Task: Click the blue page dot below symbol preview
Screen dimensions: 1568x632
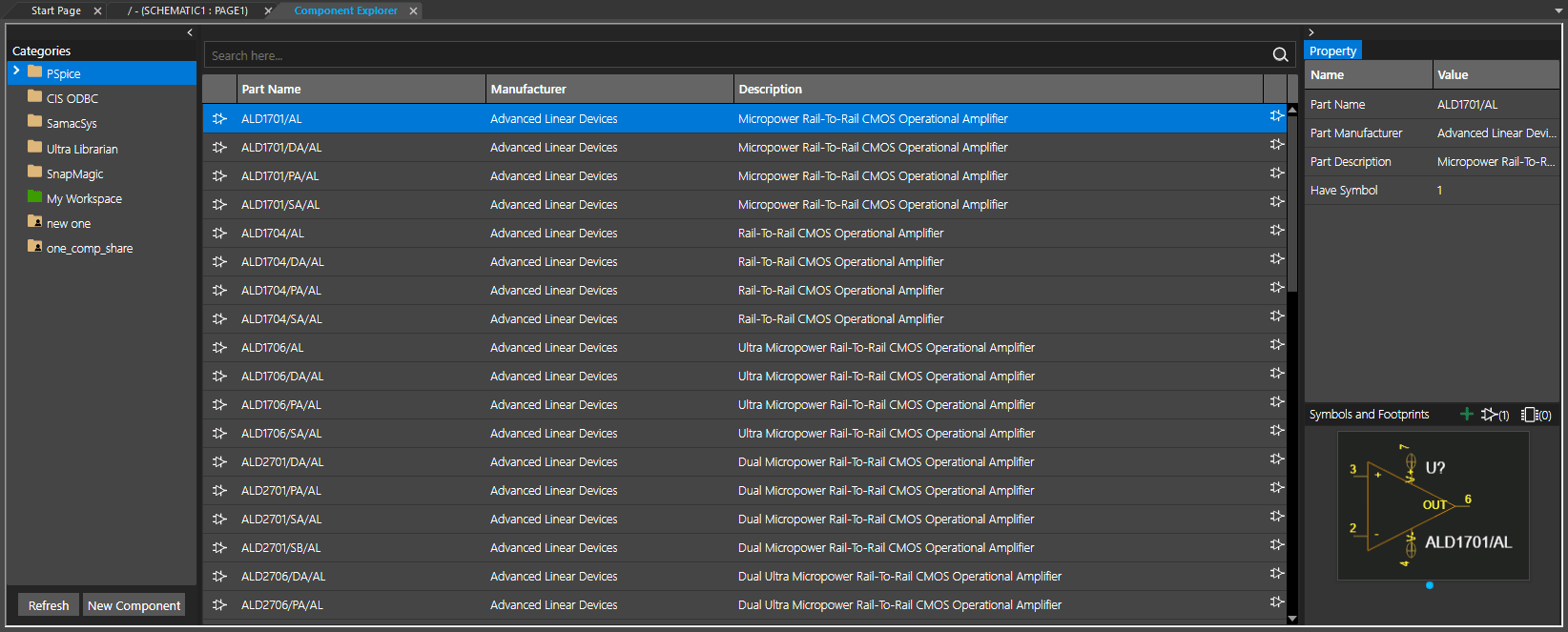Action: click(1430, 585)
